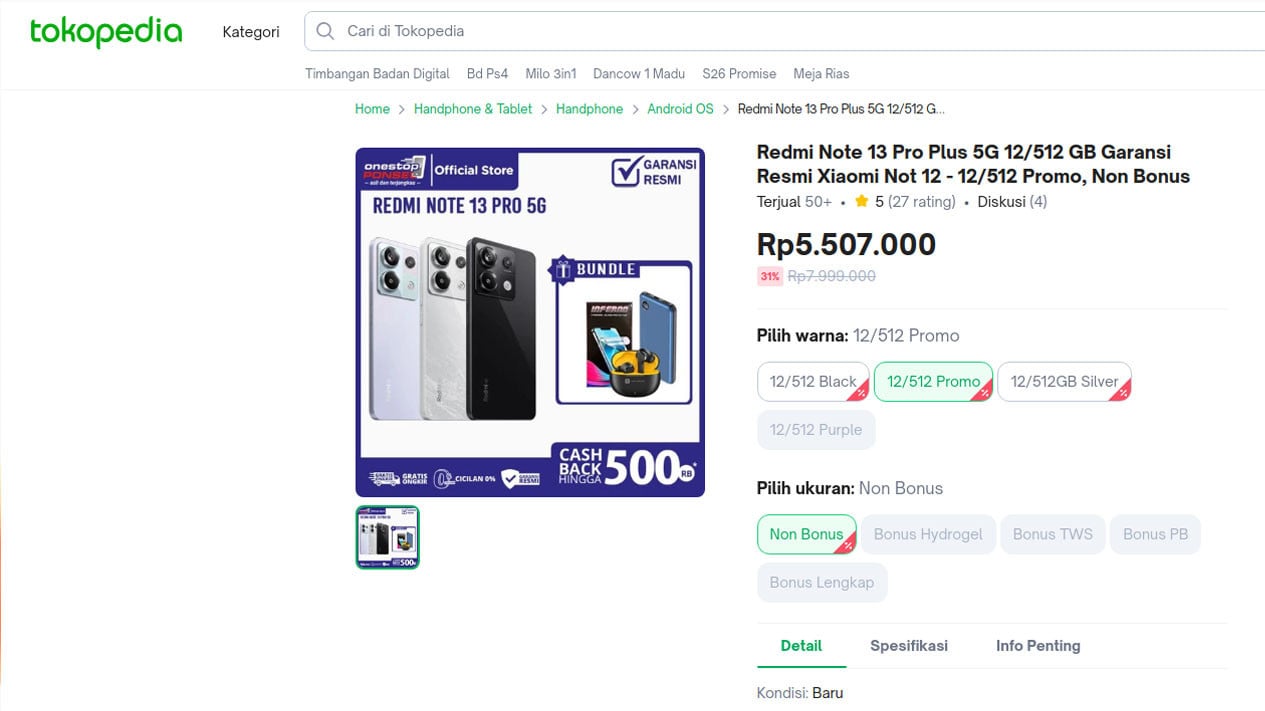Go to Handphone & Tablet breadcrumb
This screenshot has width=1265, height=711.
(473, 109)
